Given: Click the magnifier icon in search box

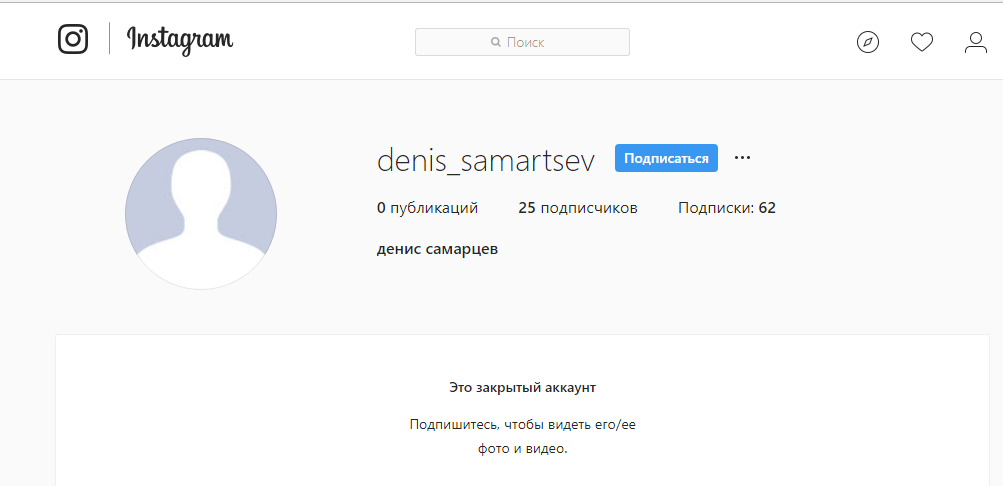Looking at the screenshot, I should (495, 43).
